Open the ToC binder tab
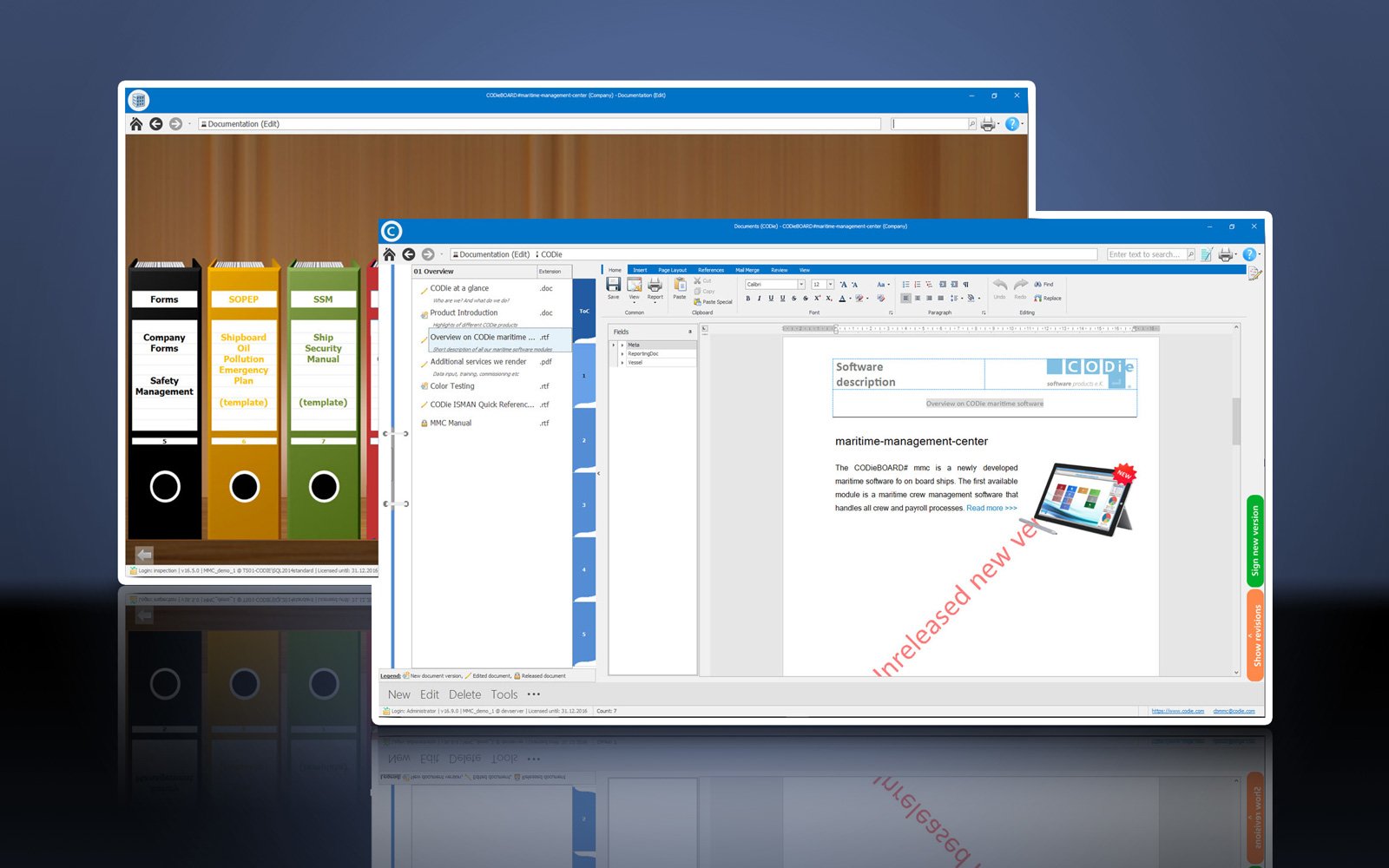The image size is (1389, 868). (584, 311)
